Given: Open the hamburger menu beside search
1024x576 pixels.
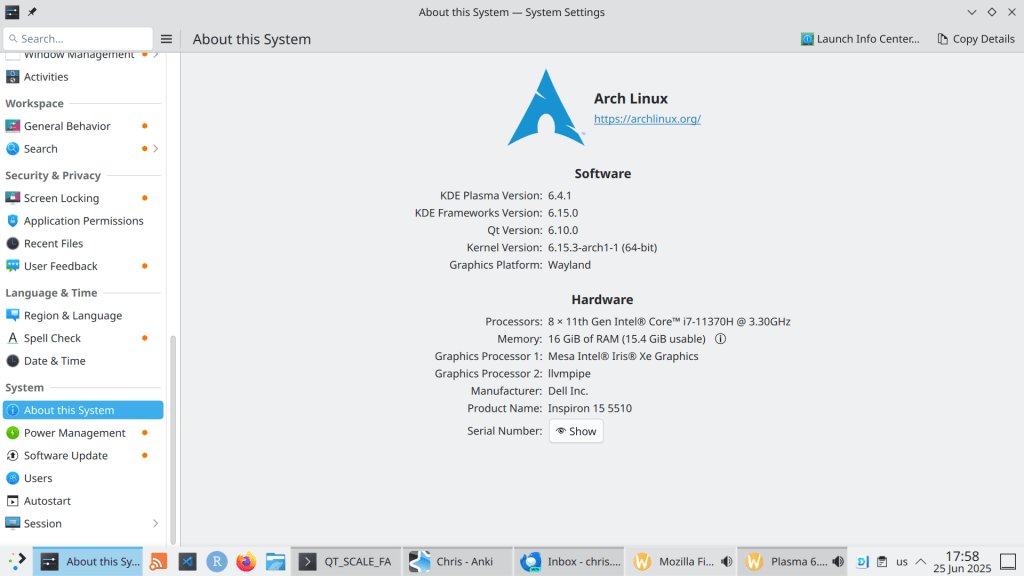Looking at the screenshot, I should point(166,39).
